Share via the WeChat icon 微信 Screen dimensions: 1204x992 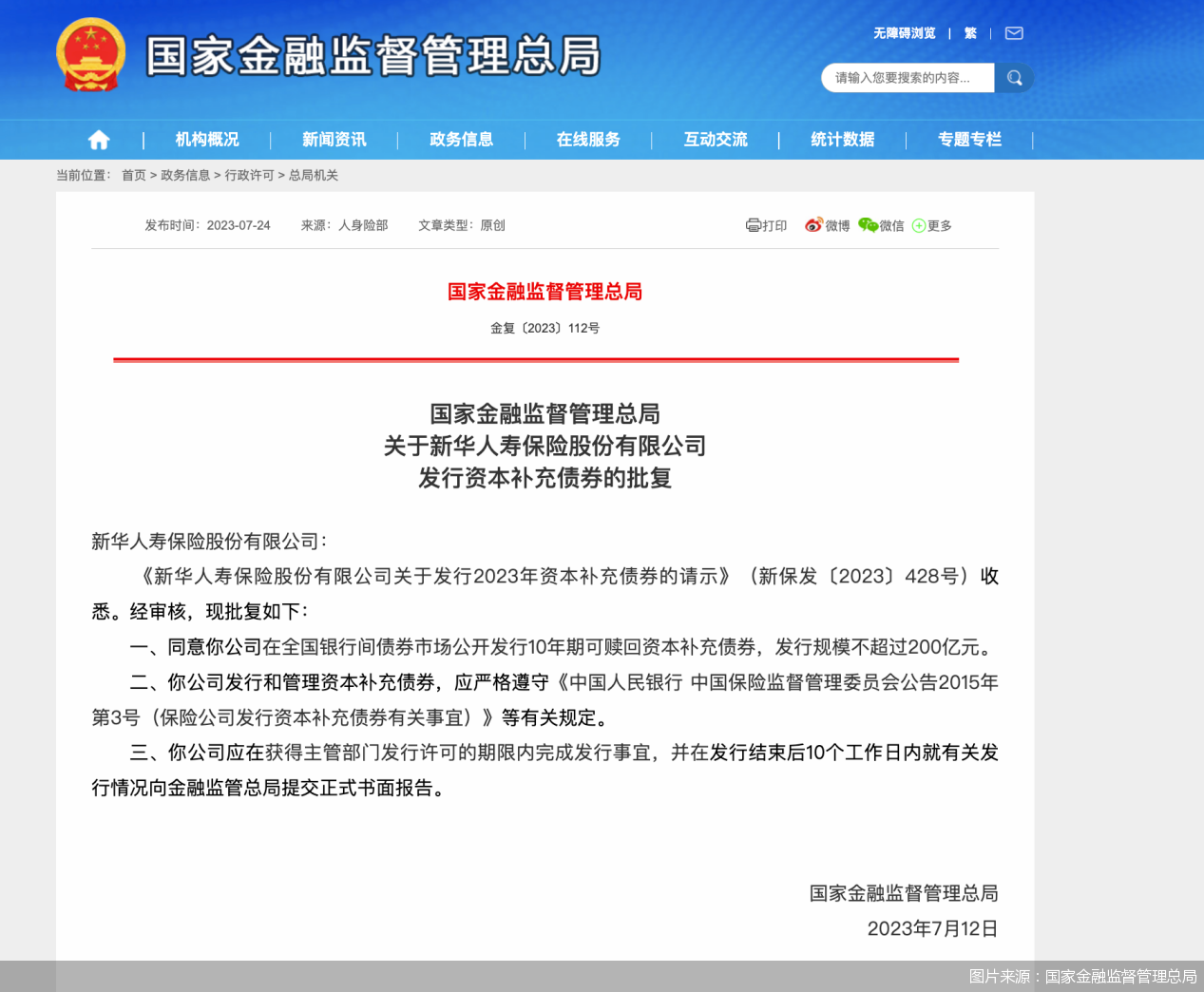[x=881, y=225]
